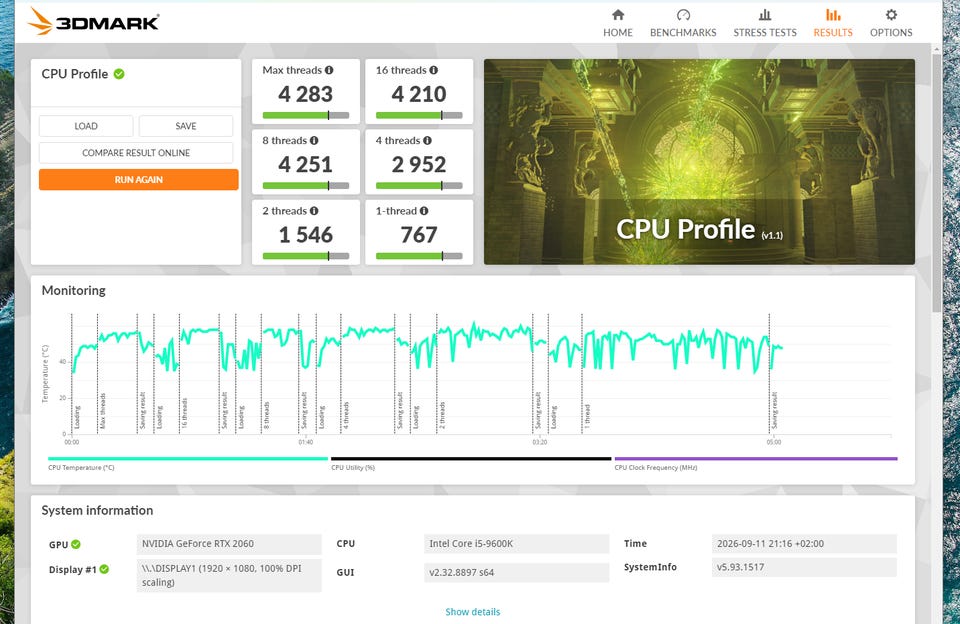Switch to STRESS TESTS tab label
Viewport: 960px width, 624px height.
tap(765, 32)
